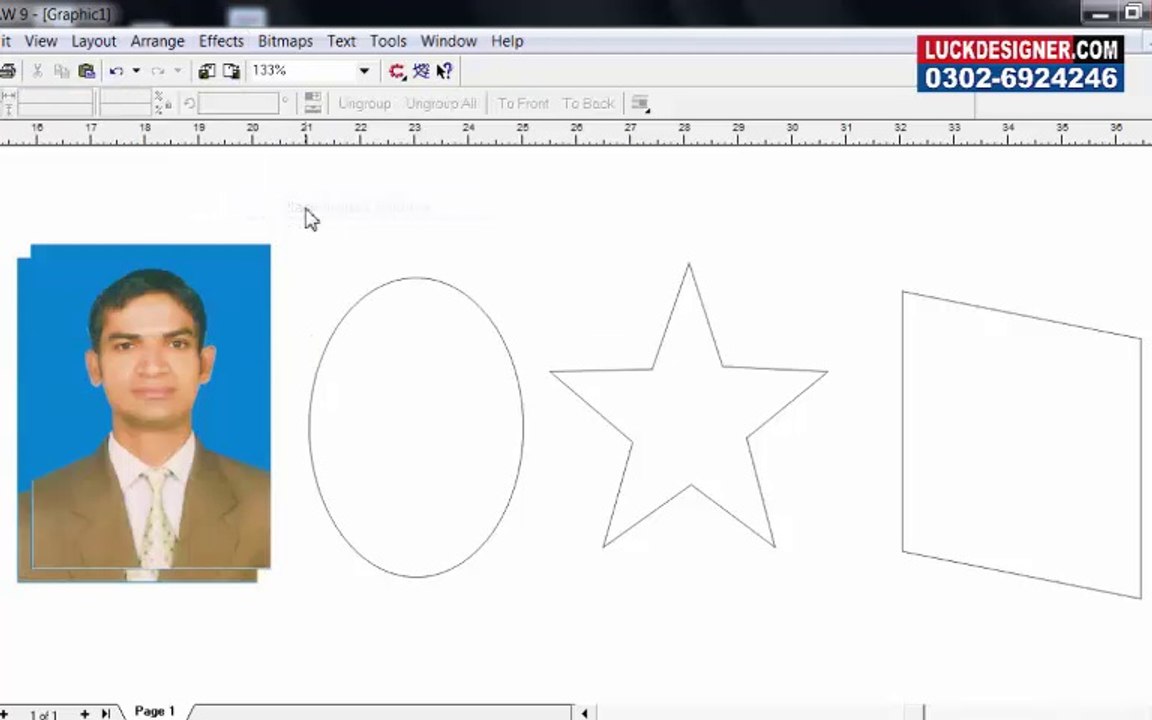The image size is (1152, 720).
Task: Open the View menu
Action: [x=41, y=41]
